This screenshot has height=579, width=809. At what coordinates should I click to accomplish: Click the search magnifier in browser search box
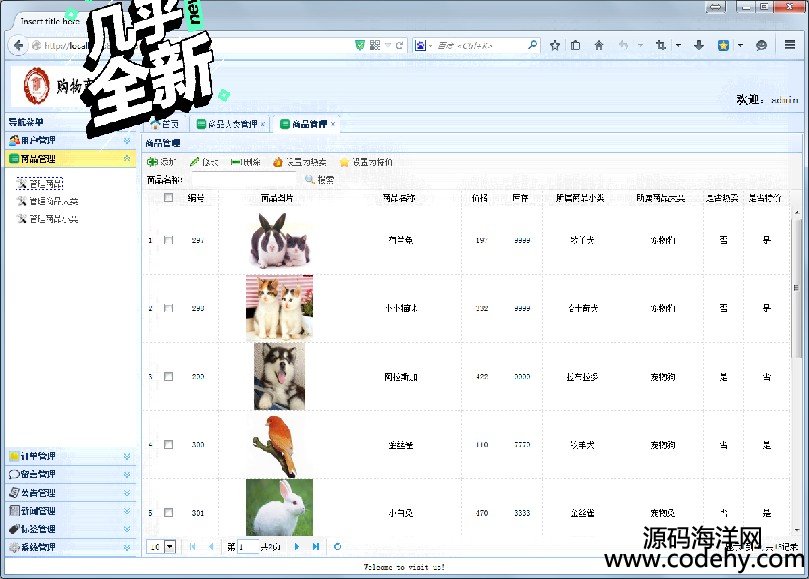coord(532,45)
